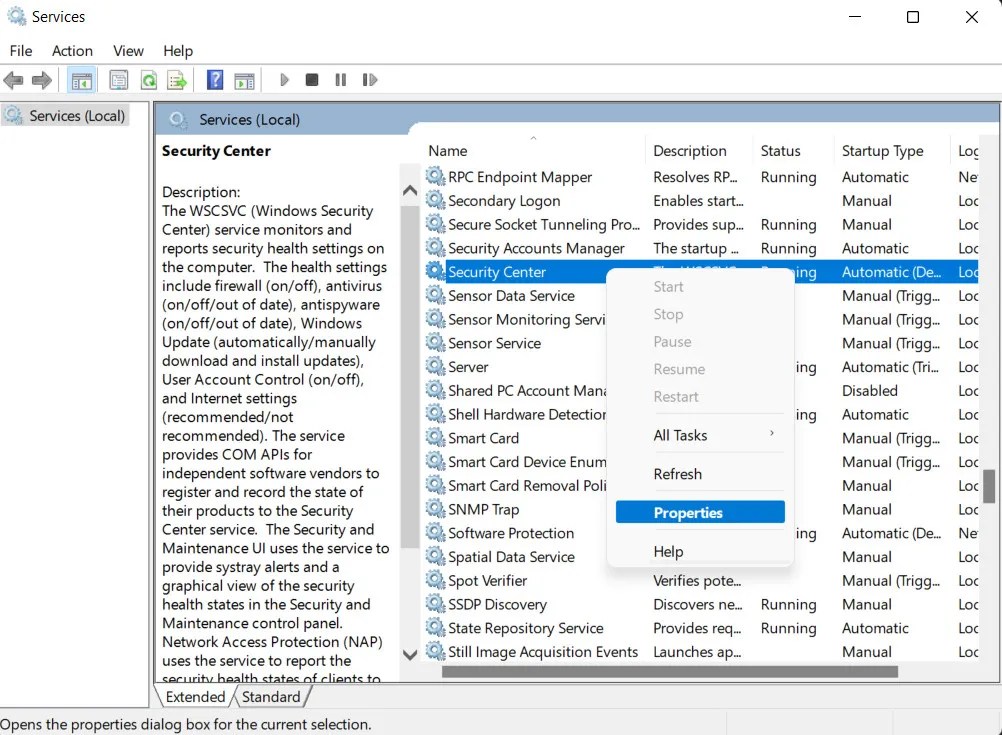The width and height of the screenshot is (1002, 735).
Task: Open Help using the question mark icon
Action: pos(215,79)
